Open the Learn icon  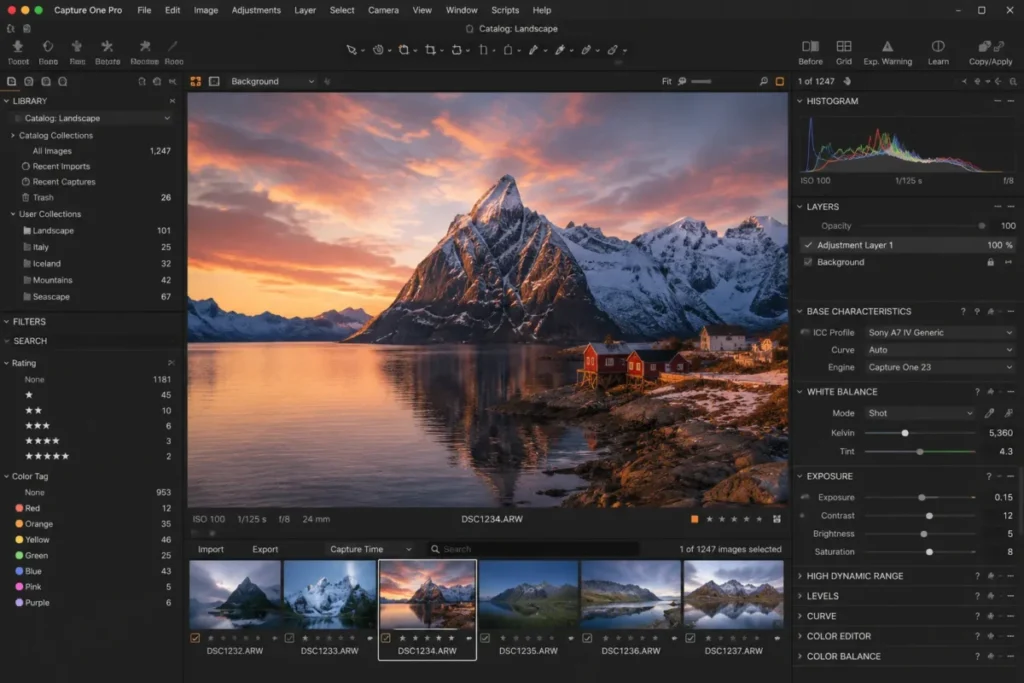click(938, 46)
